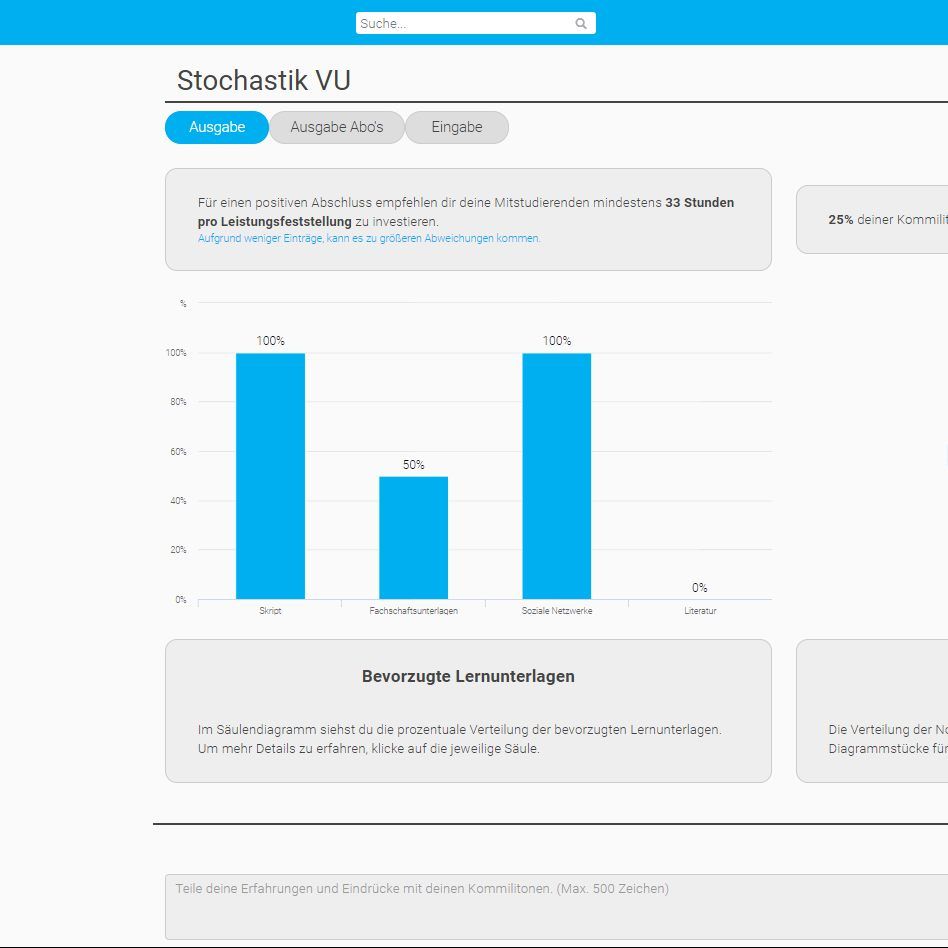Focus the Suche search field
This screenshot has height=948, width=948.
click(x=464, y=24)
